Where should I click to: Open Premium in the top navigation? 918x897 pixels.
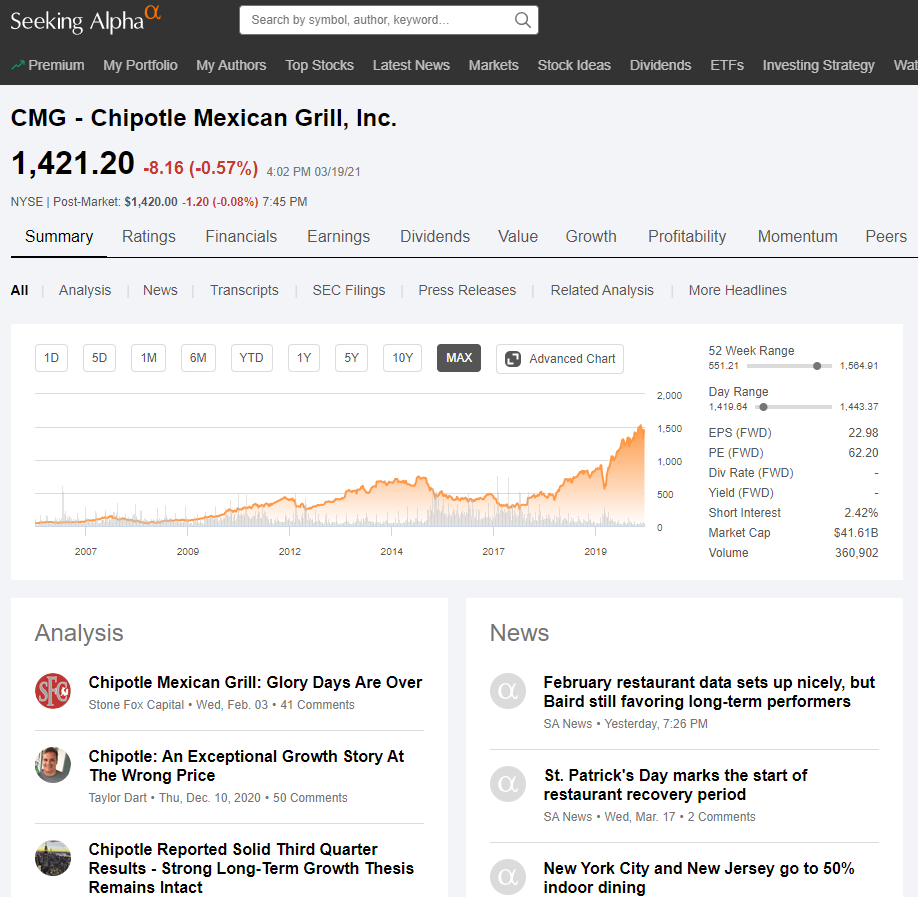pyautogui.click(x=56, y=65)
